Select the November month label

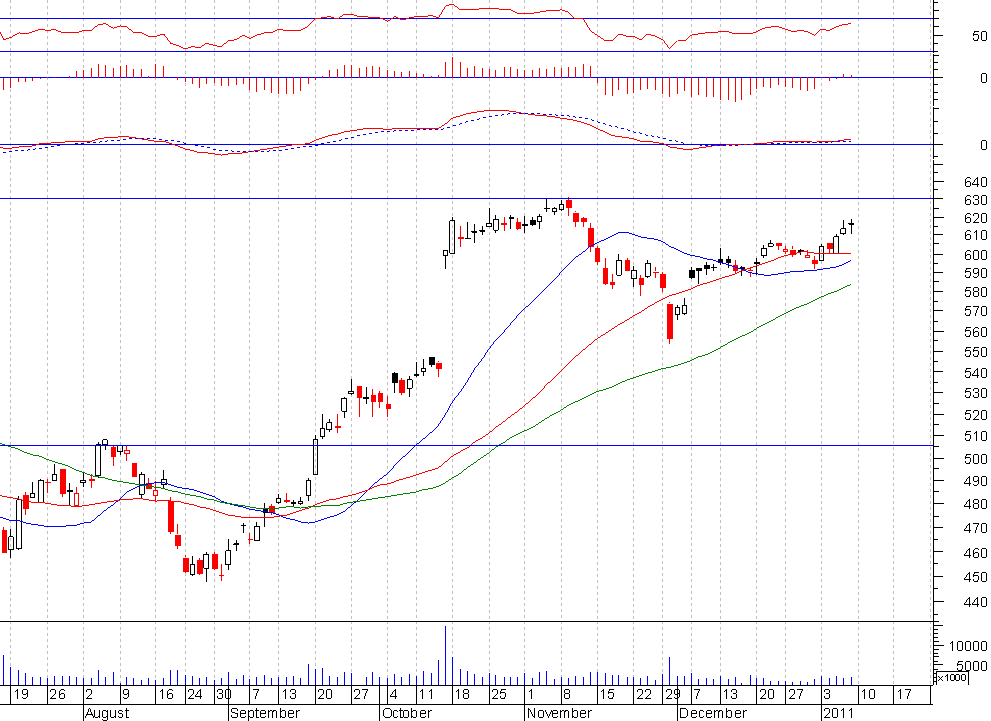coord(559,713)
